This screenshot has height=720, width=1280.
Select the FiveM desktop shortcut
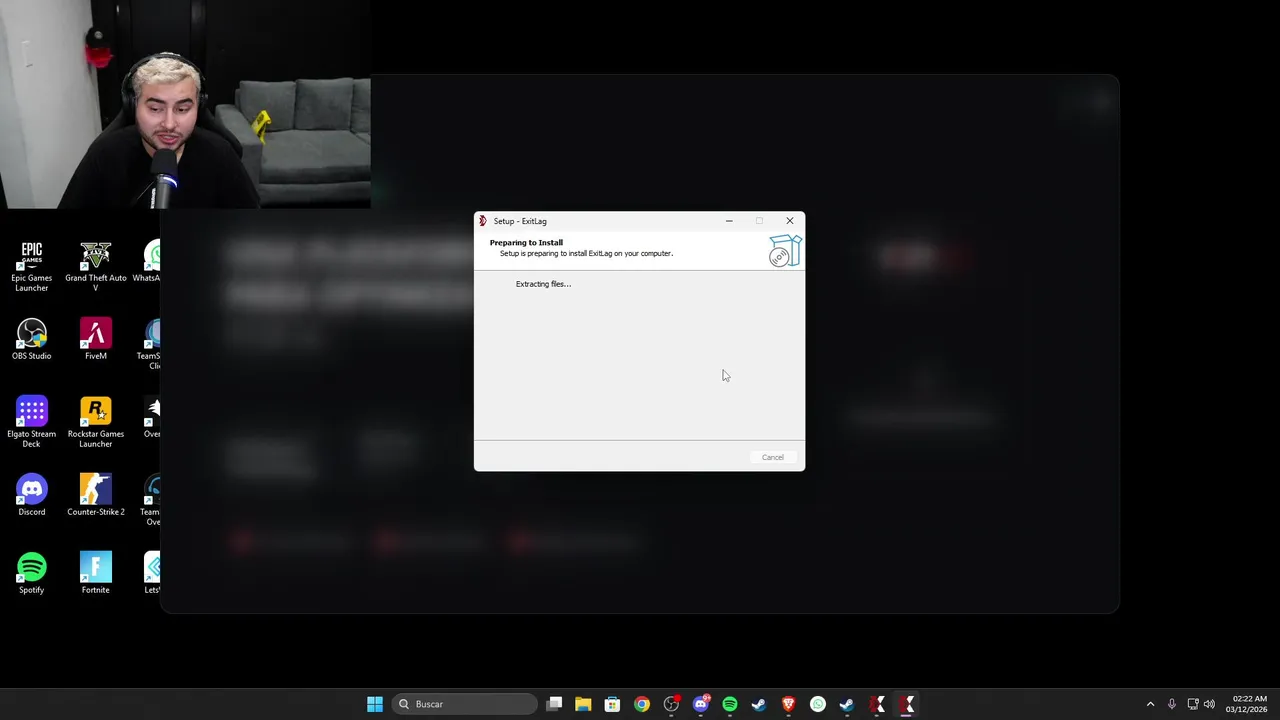pos(95,339)
